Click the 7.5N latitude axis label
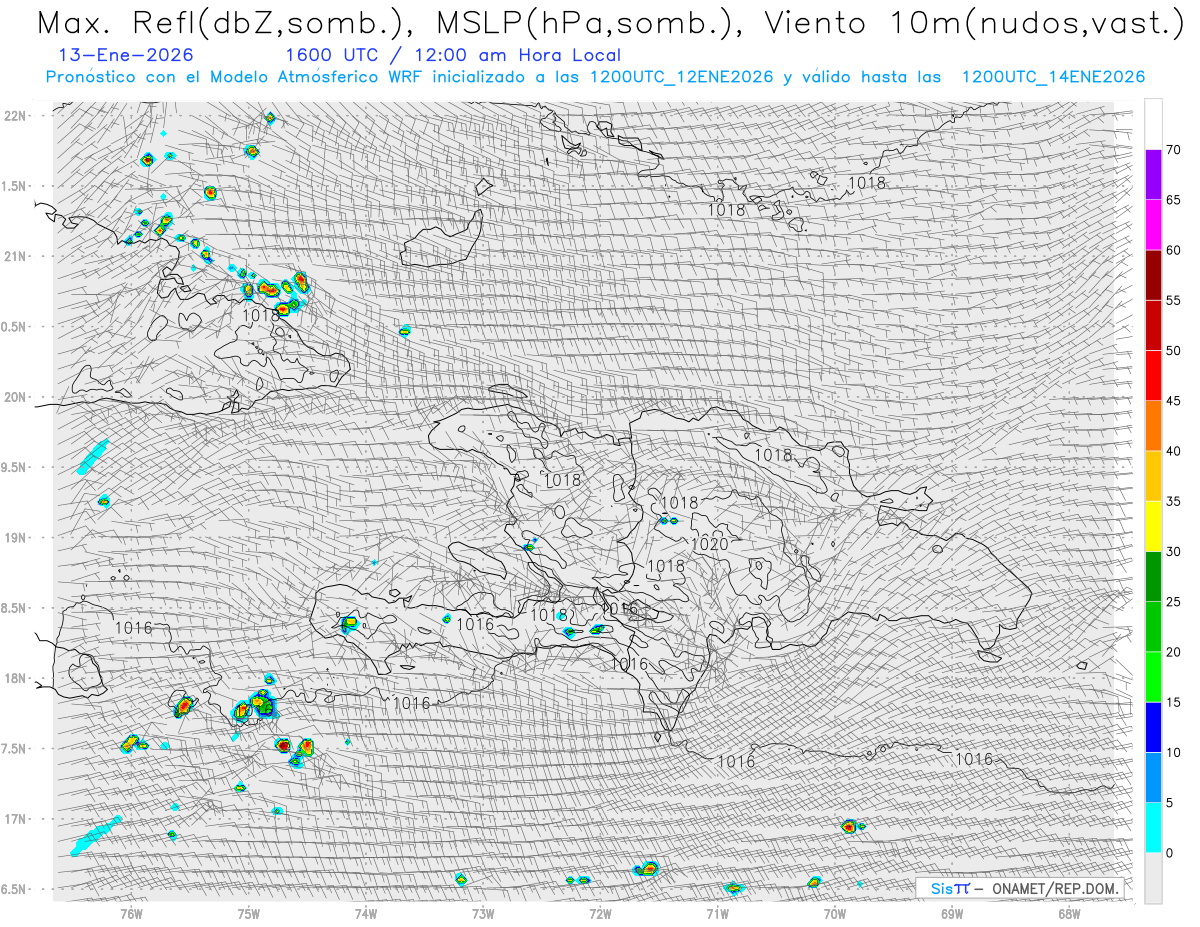 coord(15,748)
